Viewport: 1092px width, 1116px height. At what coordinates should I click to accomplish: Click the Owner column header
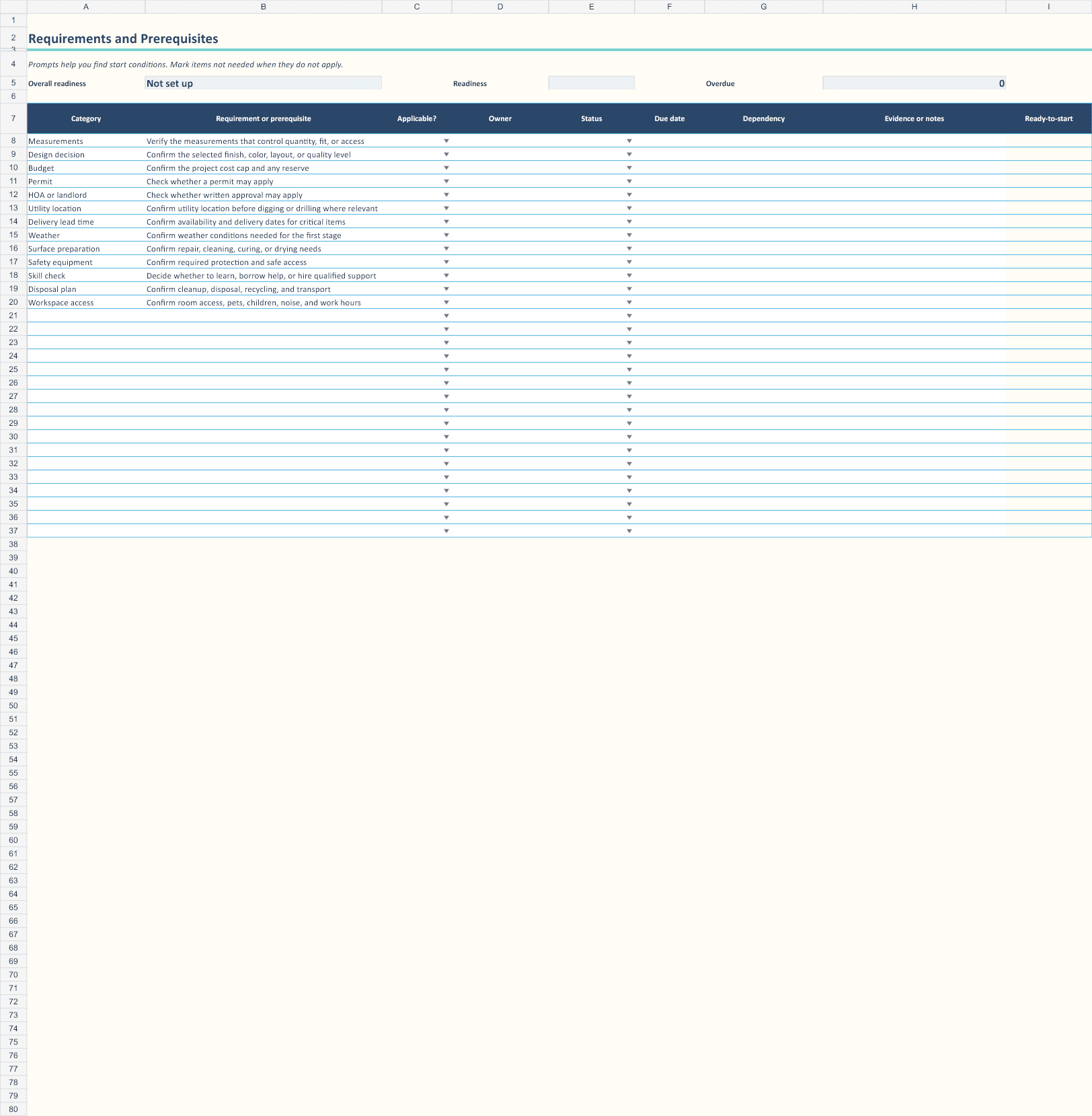(500, 118)
